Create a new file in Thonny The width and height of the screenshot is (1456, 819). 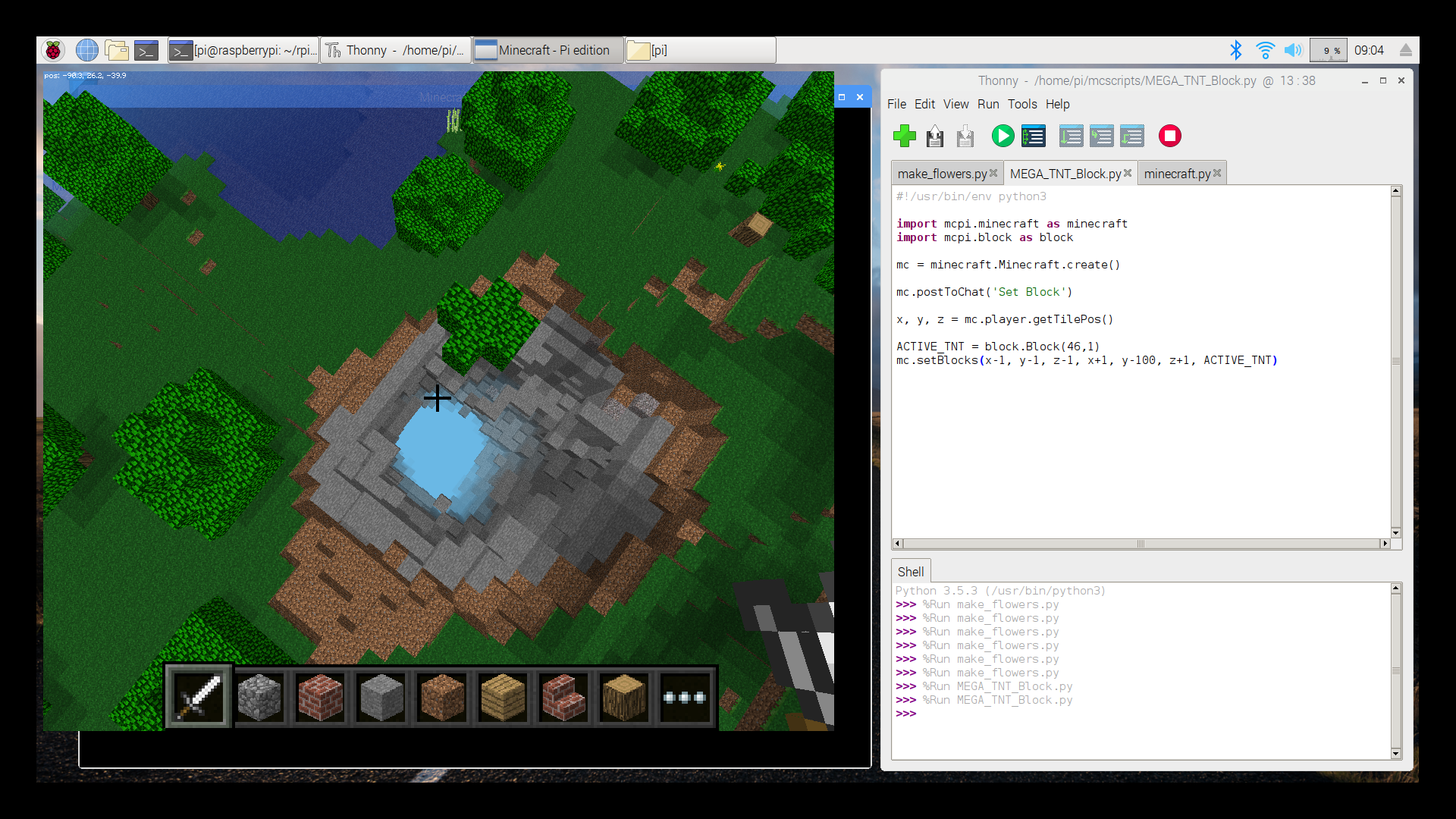[x=905, y=136]
